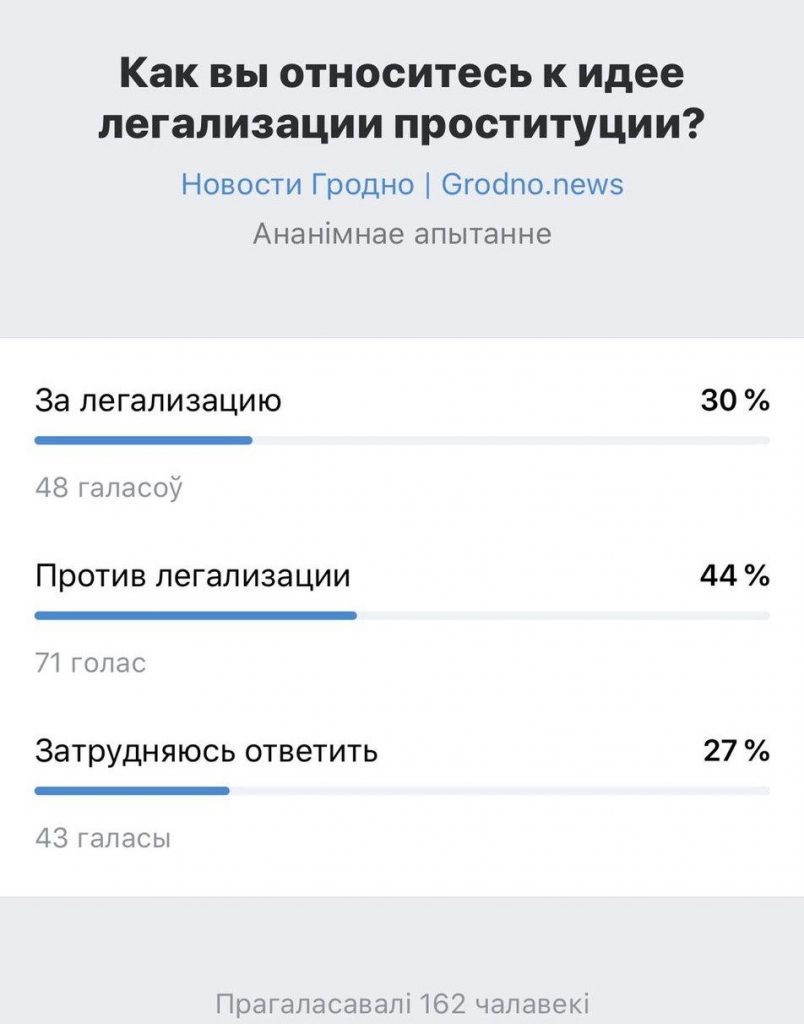Image resolution: width=804 pixels, height=1024 pixels.
Task: Click the Ананімнае апытанне label
Action: (401, 232)
